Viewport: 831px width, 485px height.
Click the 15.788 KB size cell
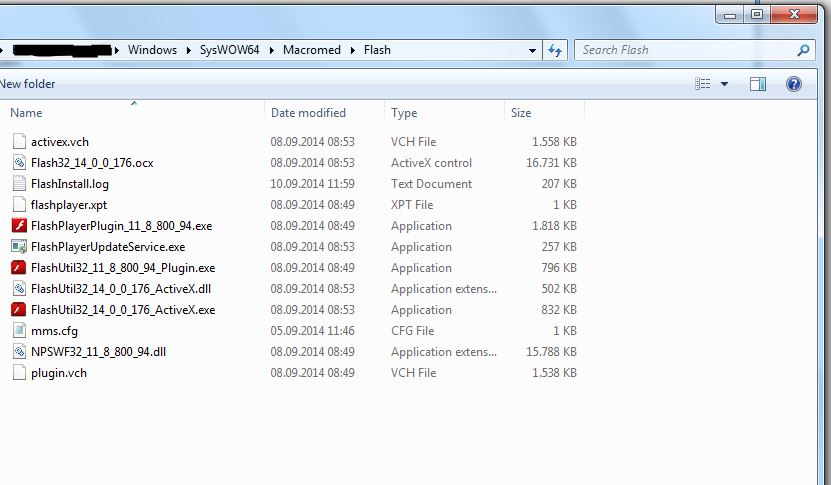(551, 352)
